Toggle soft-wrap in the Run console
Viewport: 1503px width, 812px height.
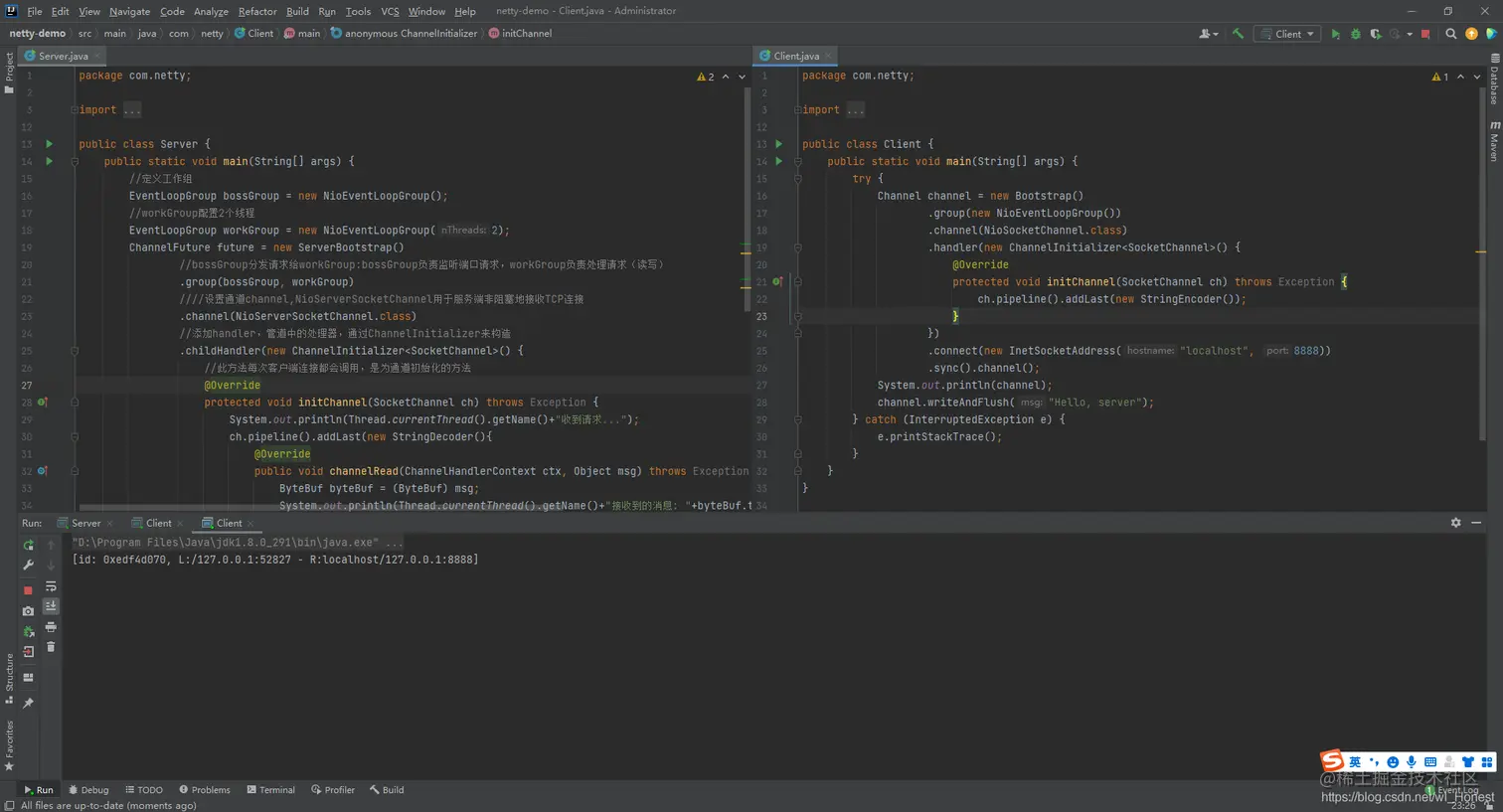[51, 586]
